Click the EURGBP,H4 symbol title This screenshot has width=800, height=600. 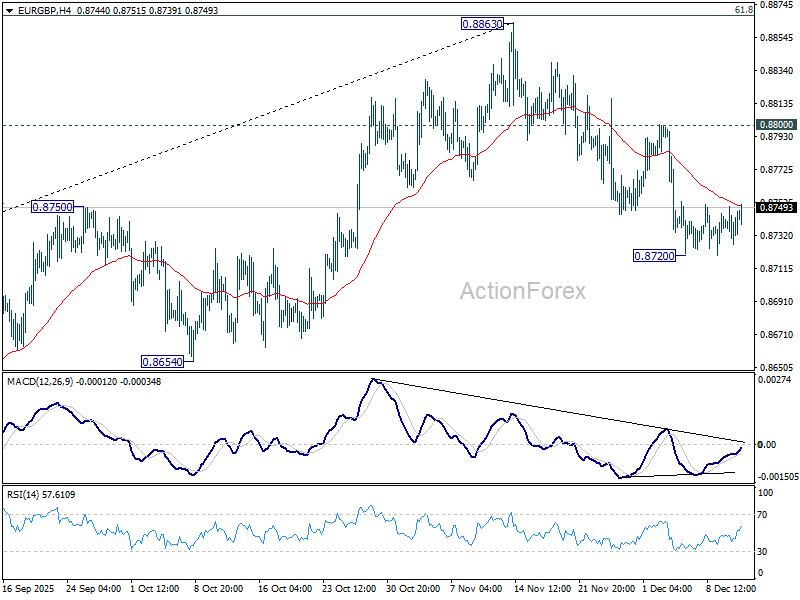(x=44, y=10)
